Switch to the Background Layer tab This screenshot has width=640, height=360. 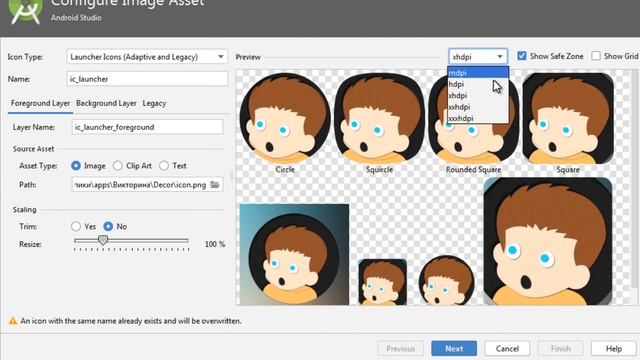(106, 103)
